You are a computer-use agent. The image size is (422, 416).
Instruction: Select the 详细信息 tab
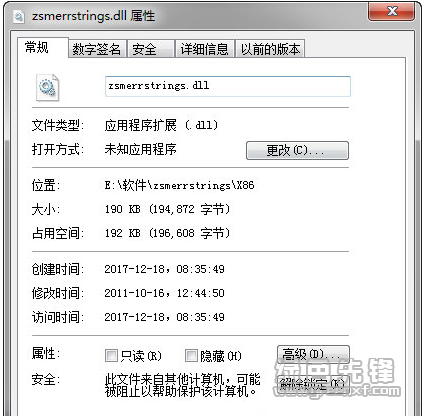[204, 49]
